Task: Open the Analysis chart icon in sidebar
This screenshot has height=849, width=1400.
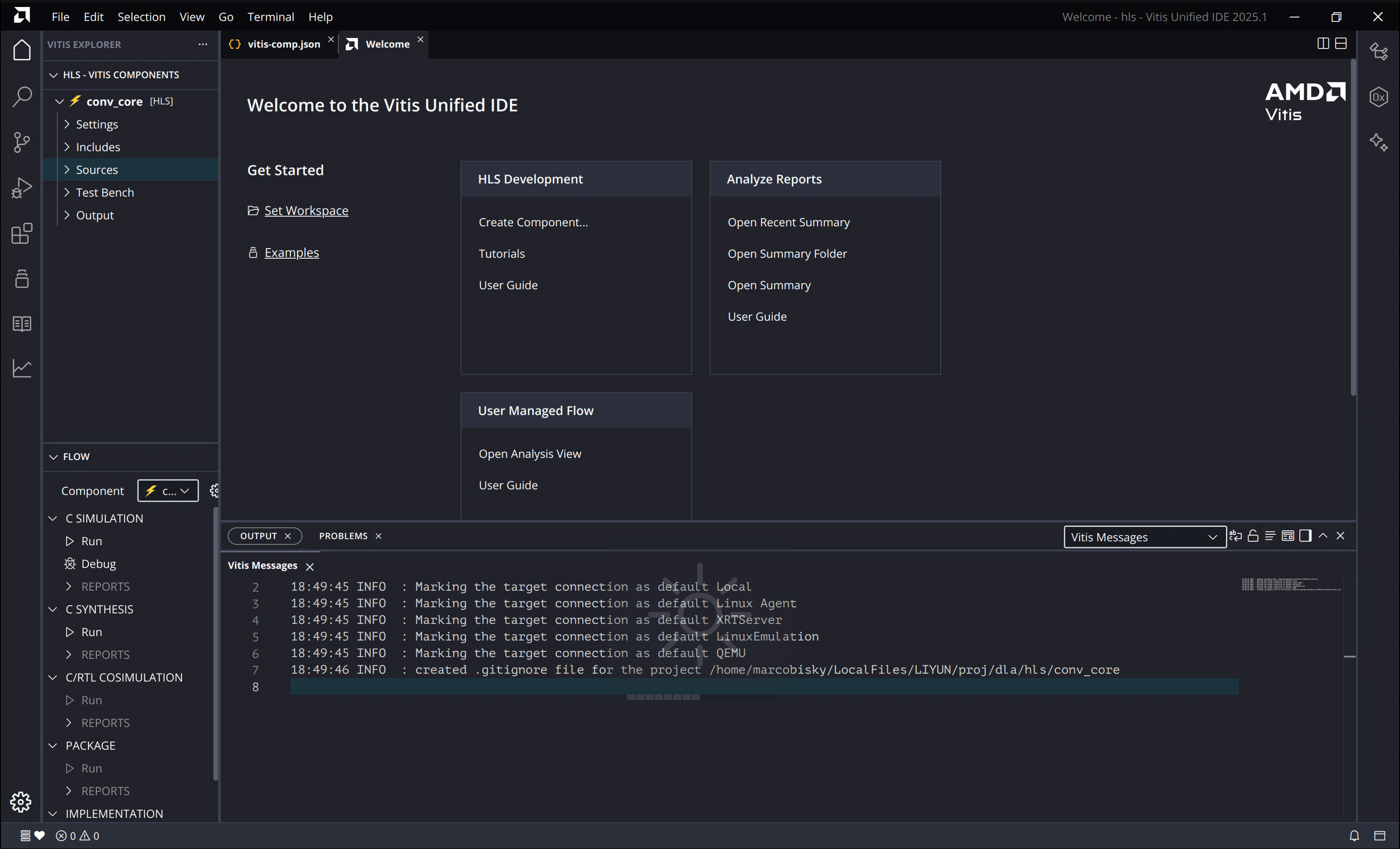Action: click(x=22, y=368)
